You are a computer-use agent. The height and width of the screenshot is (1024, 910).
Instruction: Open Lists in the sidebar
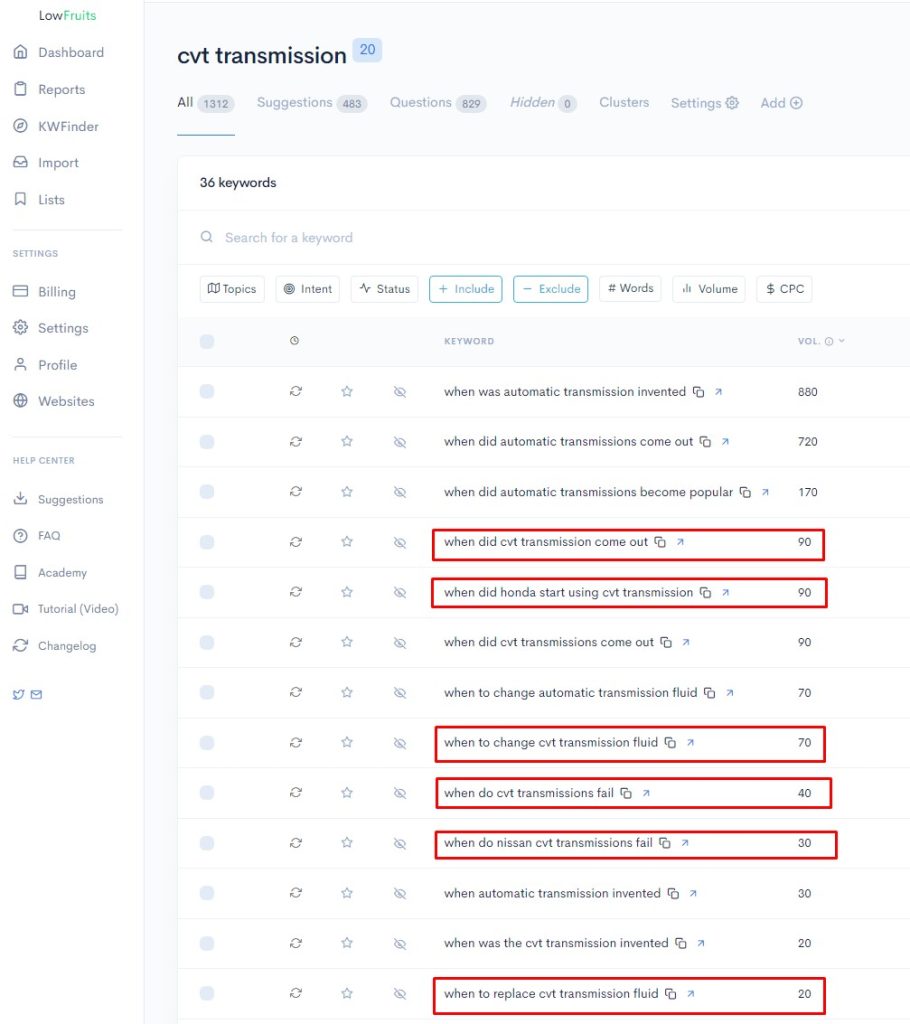click(39, 200)
